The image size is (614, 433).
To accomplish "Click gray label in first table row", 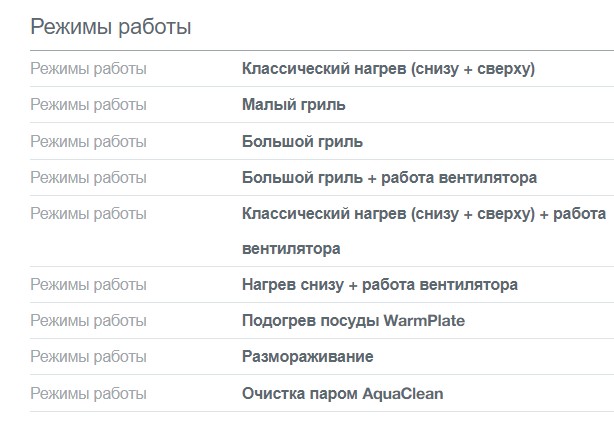I will pyautogui.click(x=88, y=69).
